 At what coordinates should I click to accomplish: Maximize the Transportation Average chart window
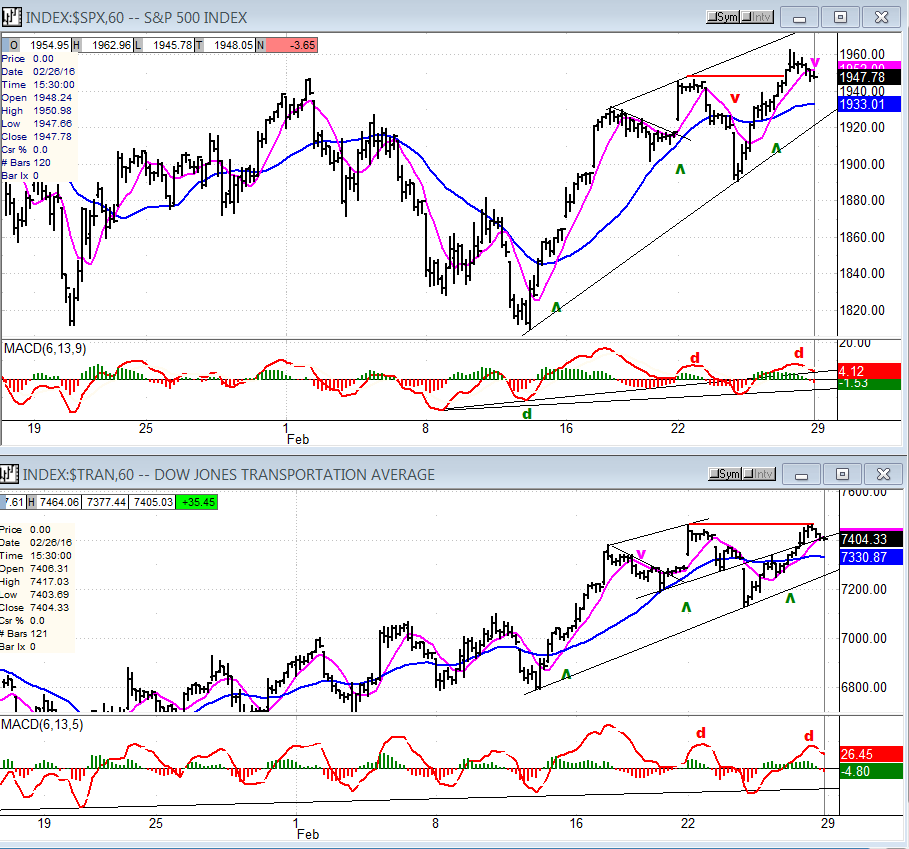[x=842, y=474]
